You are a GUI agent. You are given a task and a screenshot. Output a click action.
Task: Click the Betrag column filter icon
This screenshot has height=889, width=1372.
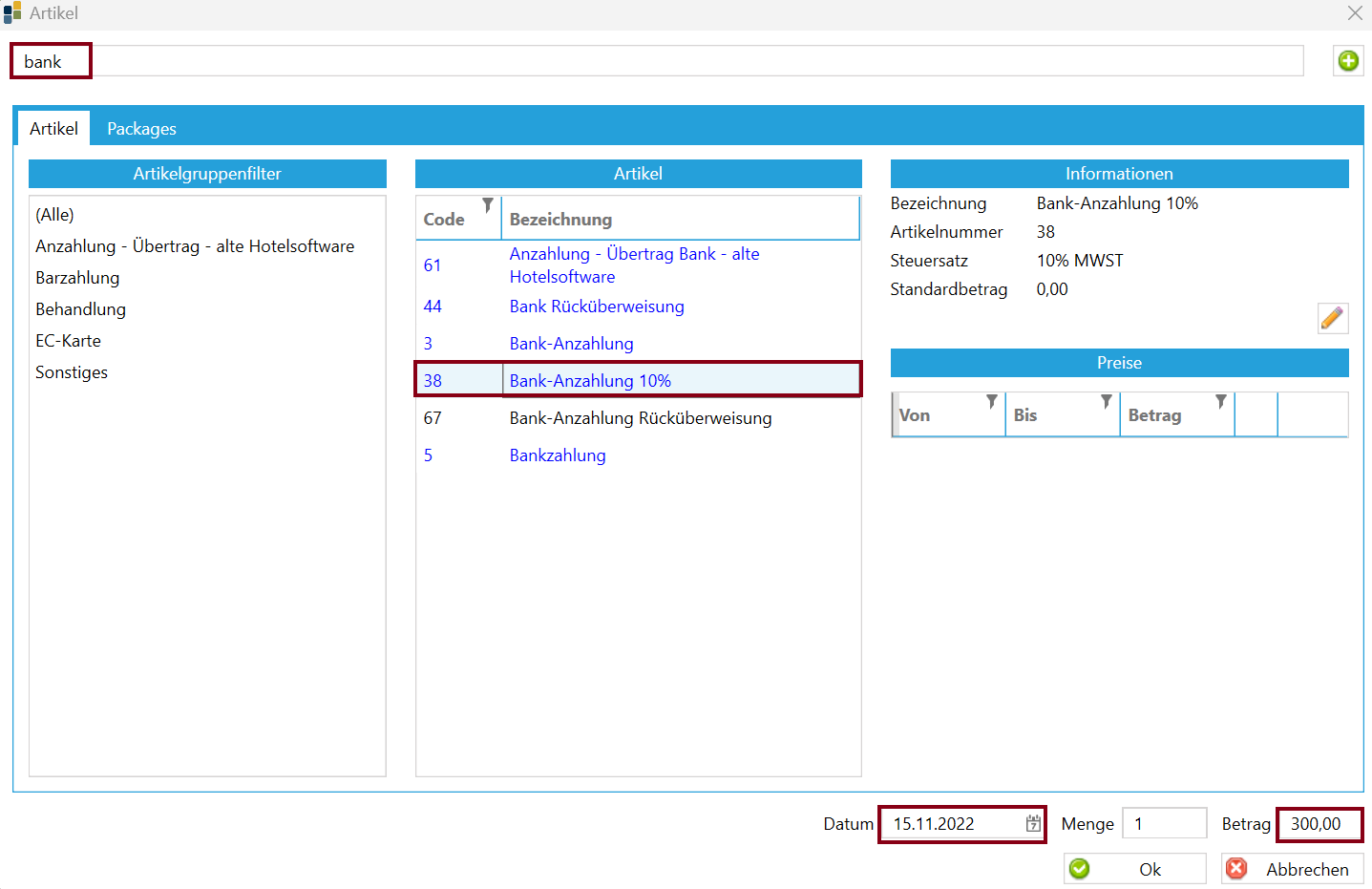[x=1221, y=401]
